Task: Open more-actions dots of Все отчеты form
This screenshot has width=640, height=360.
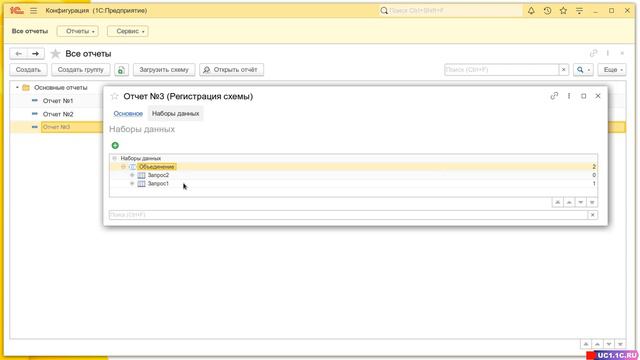Action: coord(608,53)
